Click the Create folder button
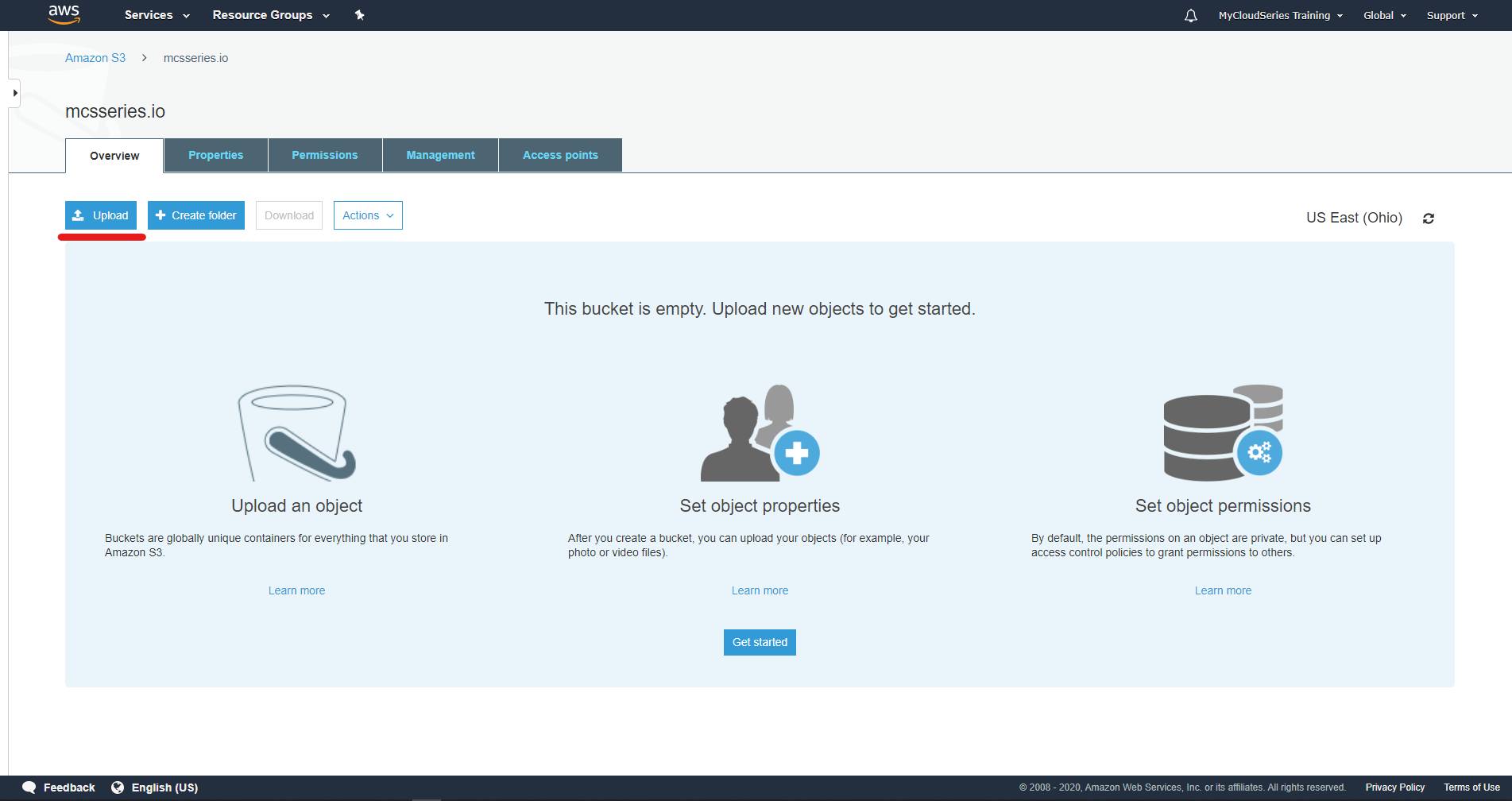This screenshot has width=1512, height=801. [x=195, y=215]
